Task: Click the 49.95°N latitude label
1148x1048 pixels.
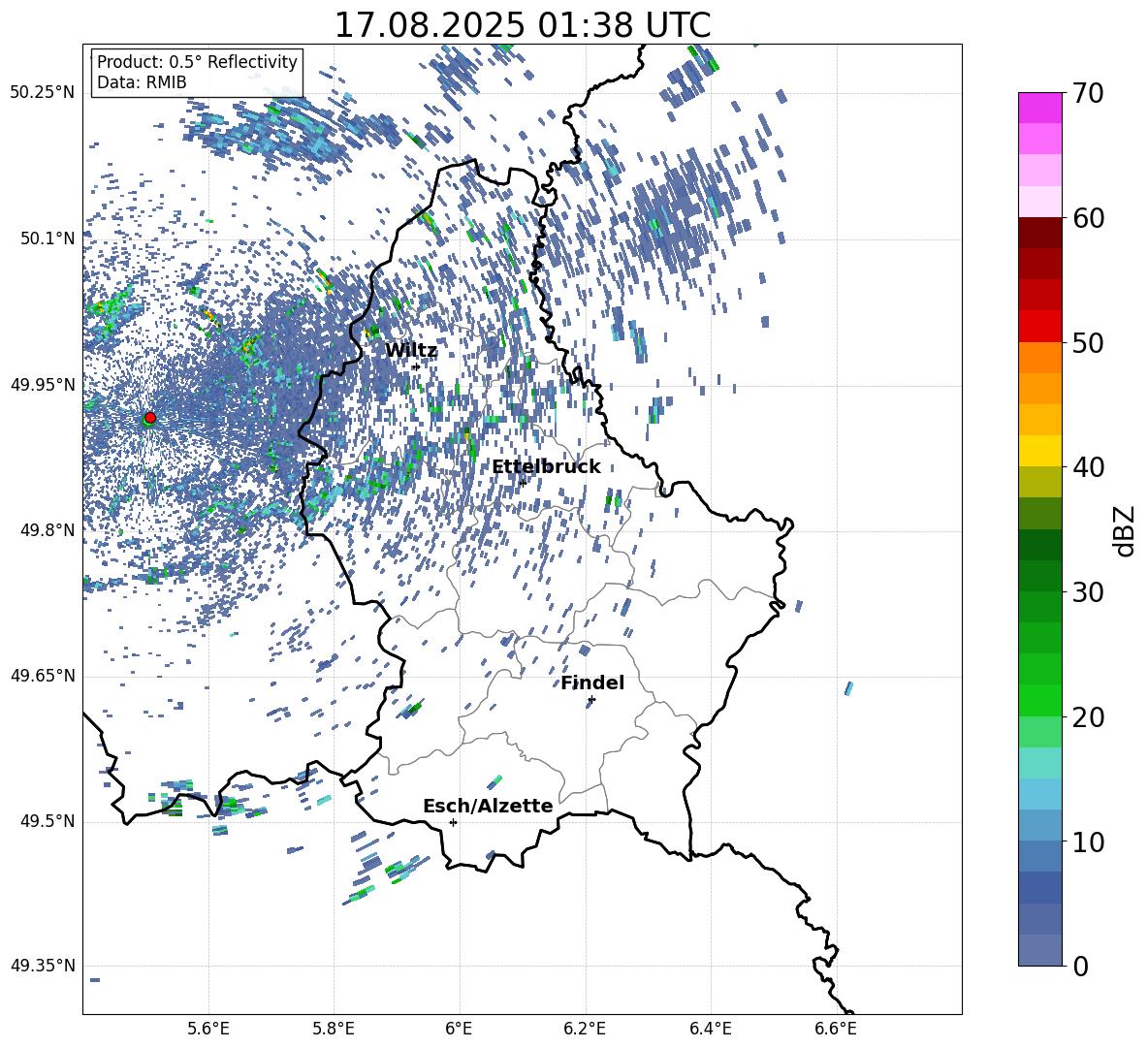Action: click(x=43, y=384)
